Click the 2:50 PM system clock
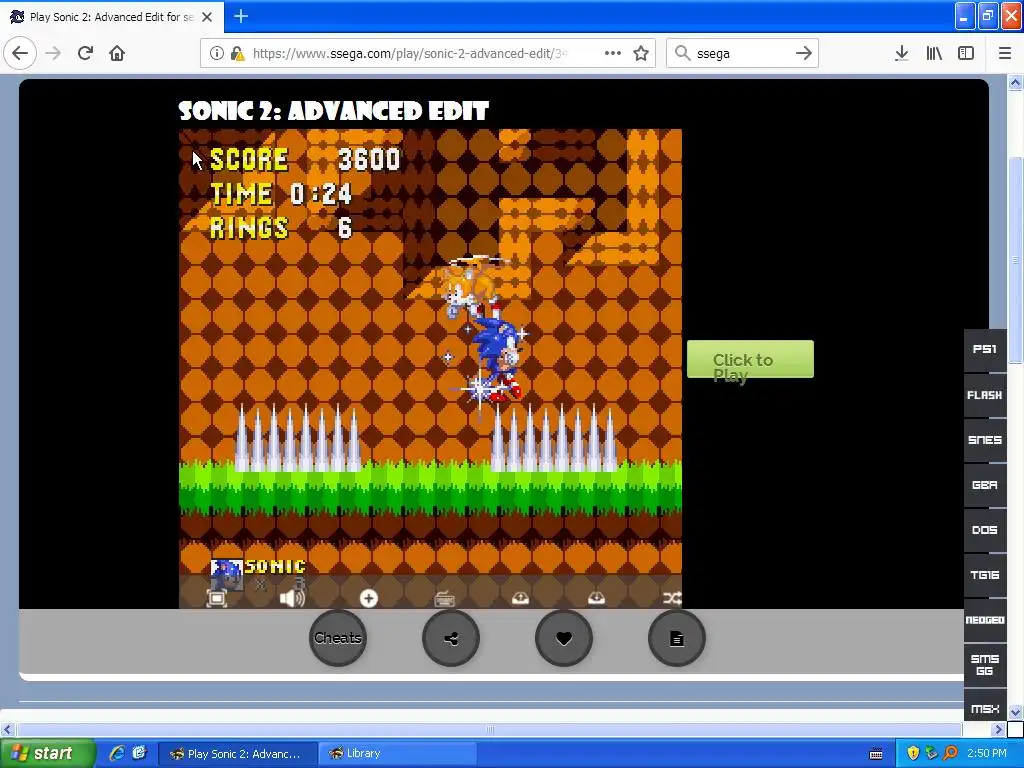Image resolution: width=1024 pixels, height=768 pixels. point(987,753)
